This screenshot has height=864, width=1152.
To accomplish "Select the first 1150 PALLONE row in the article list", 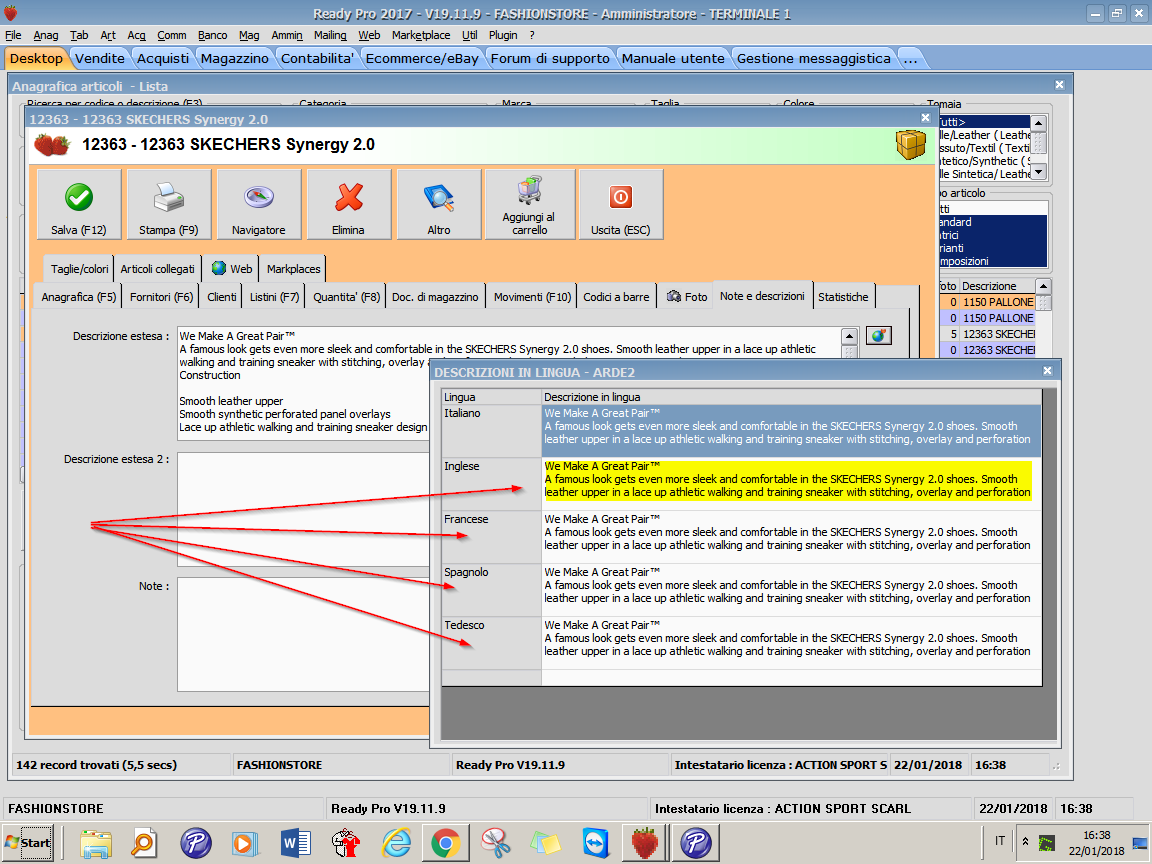I will (987, 302).
